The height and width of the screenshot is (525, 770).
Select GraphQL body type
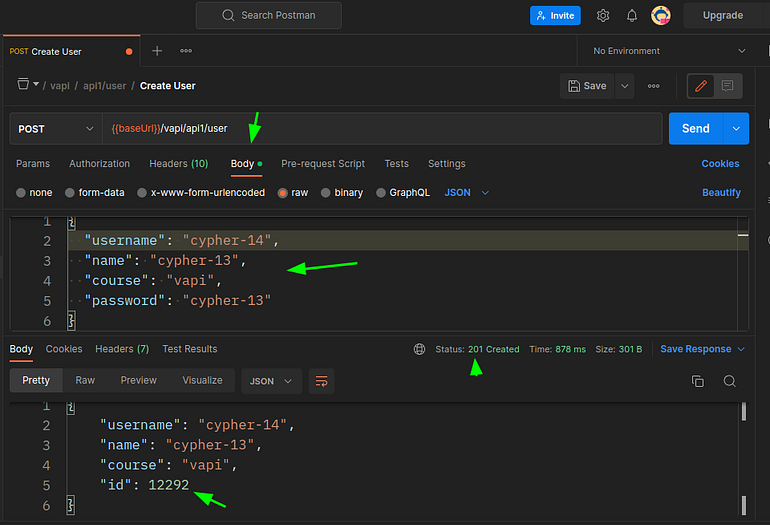click(x=403, y=193)
